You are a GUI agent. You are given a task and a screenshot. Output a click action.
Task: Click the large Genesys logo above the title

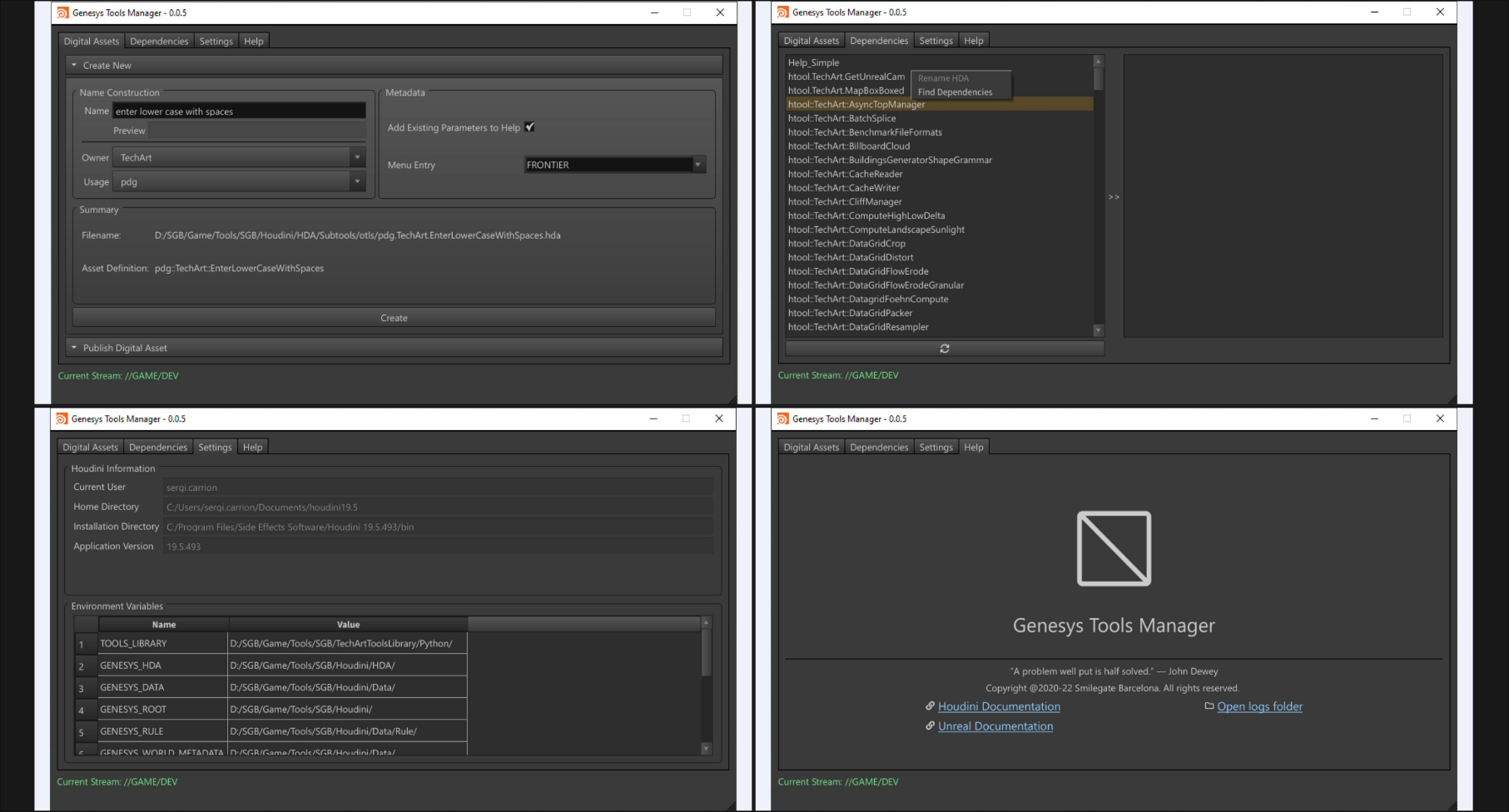(x=1114, y=548)
